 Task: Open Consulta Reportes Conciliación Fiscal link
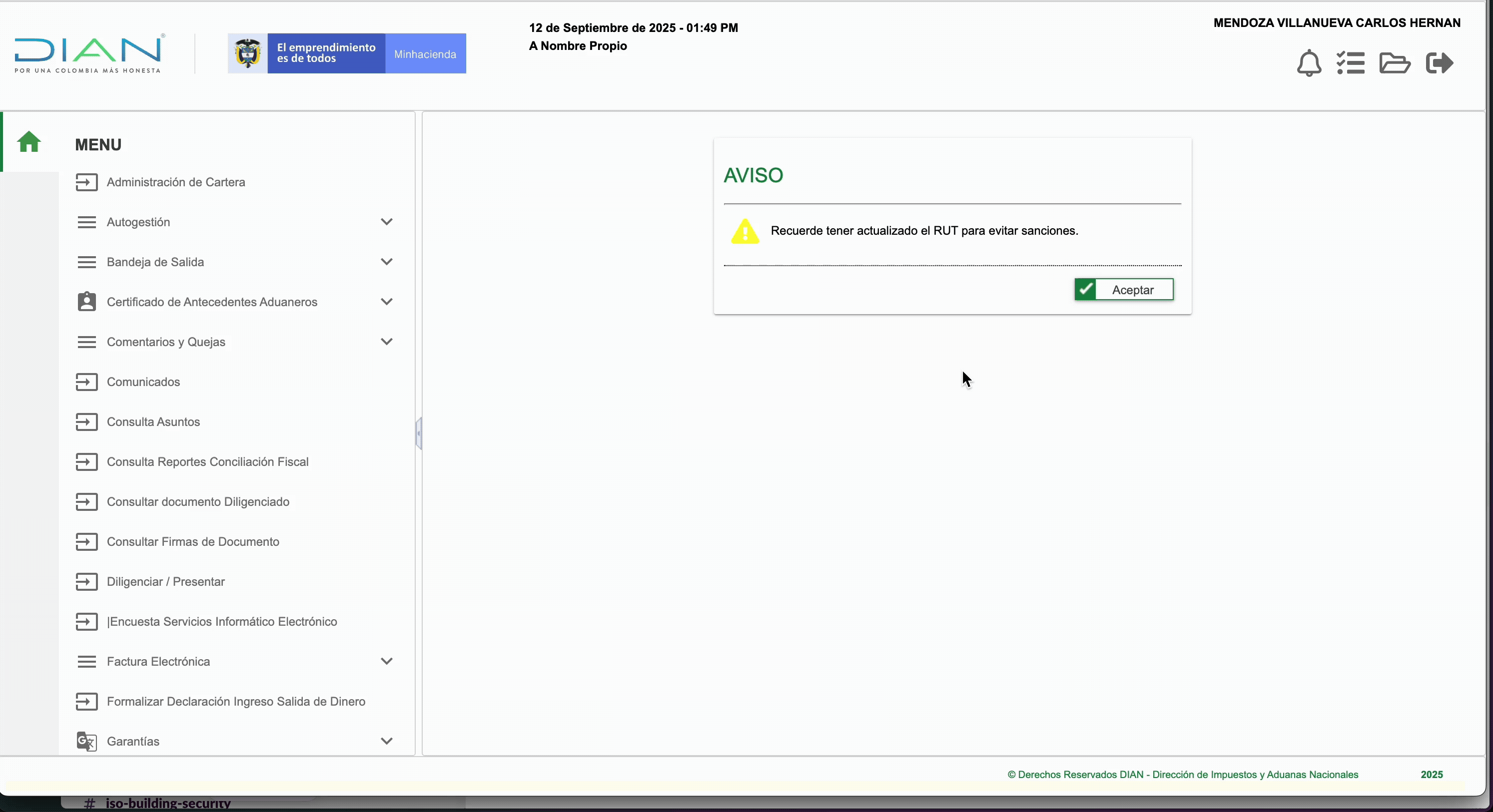207,462
